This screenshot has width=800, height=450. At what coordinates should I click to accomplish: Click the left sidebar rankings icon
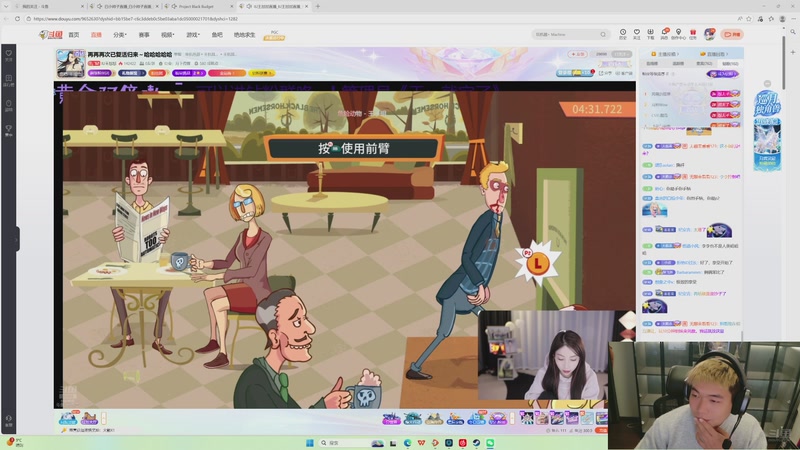tap(9, 81)
